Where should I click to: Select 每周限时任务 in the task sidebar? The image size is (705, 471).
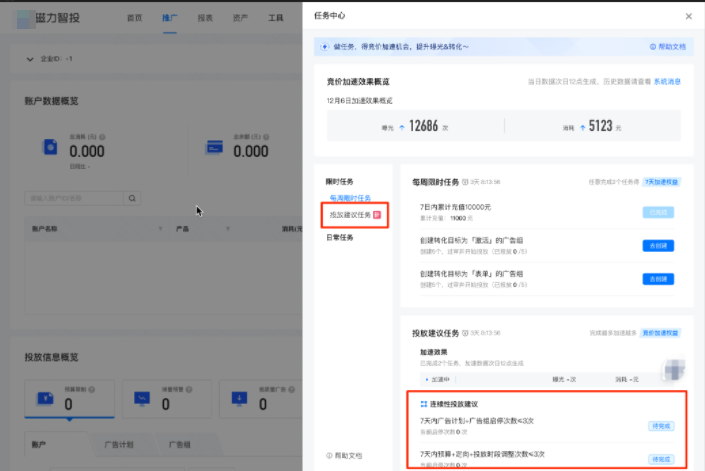point(350,198)
